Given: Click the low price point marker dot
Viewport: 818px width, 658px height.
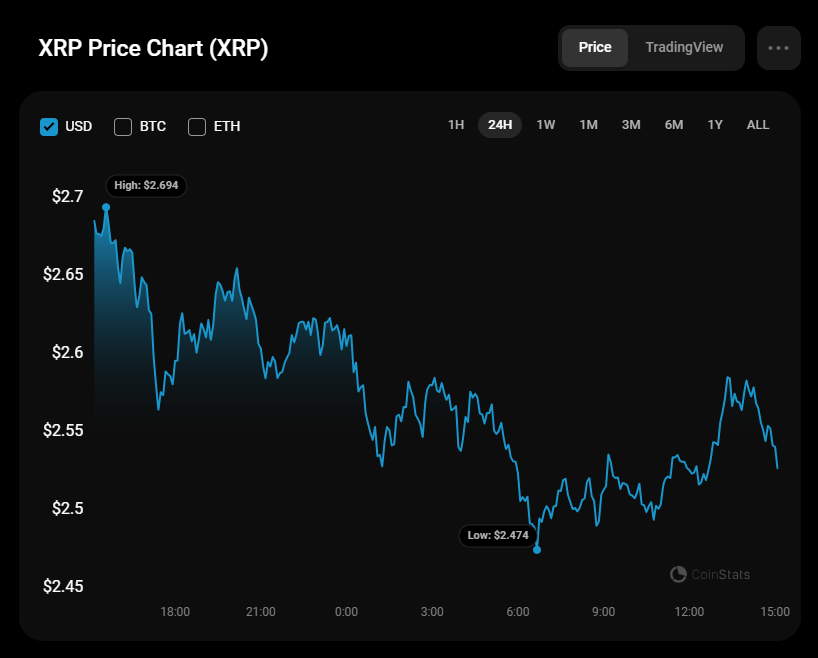Looking at the screenshot, I should [537, 549].
